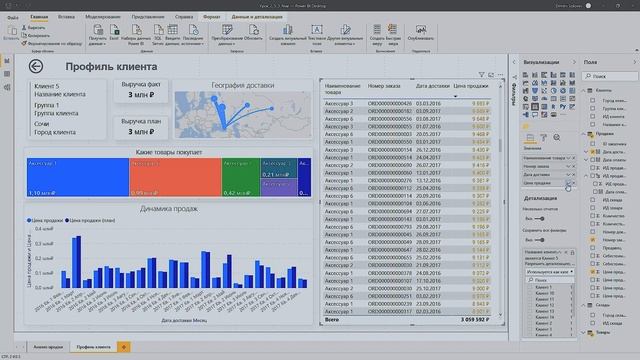Check the Группа клиента field checkbox
The height and width of the screenshot is (360, 640).
point(593,109)
